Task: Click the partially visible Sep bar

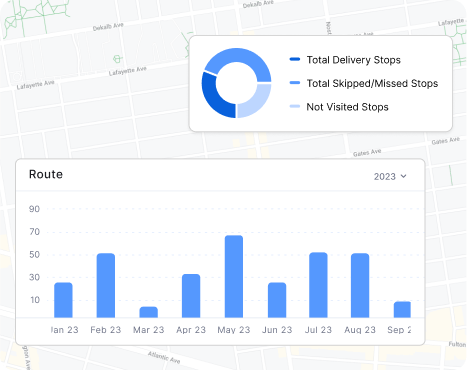Action: pyautogui.click(x=402, y=309)
